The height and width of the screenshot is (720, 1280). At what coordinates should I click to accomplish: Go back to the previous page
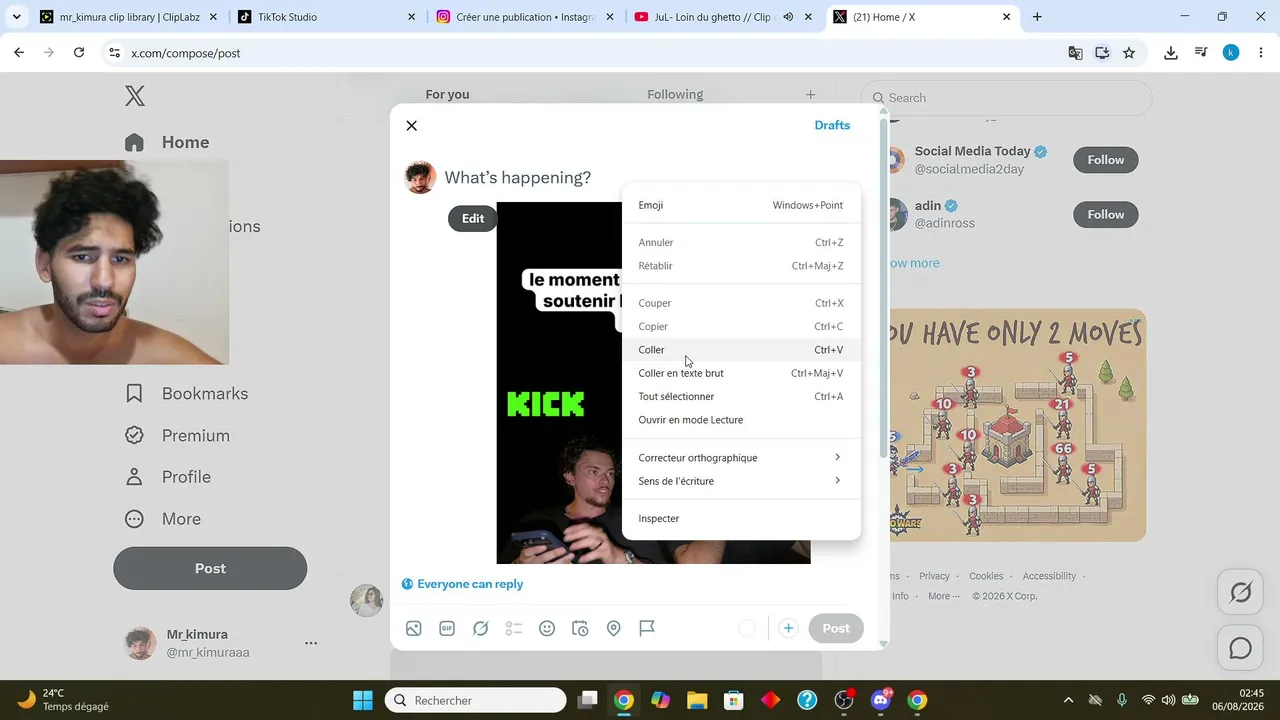19,53
